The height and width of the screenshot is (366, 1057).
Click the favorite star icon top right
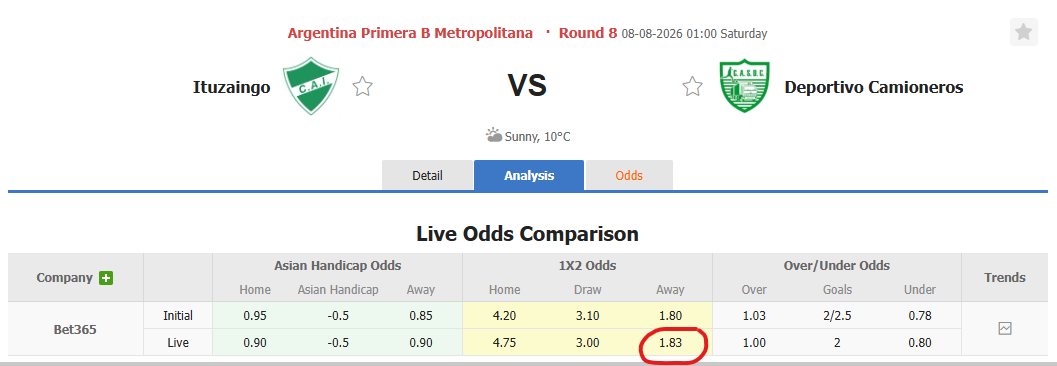click(x=1023, y=32)
